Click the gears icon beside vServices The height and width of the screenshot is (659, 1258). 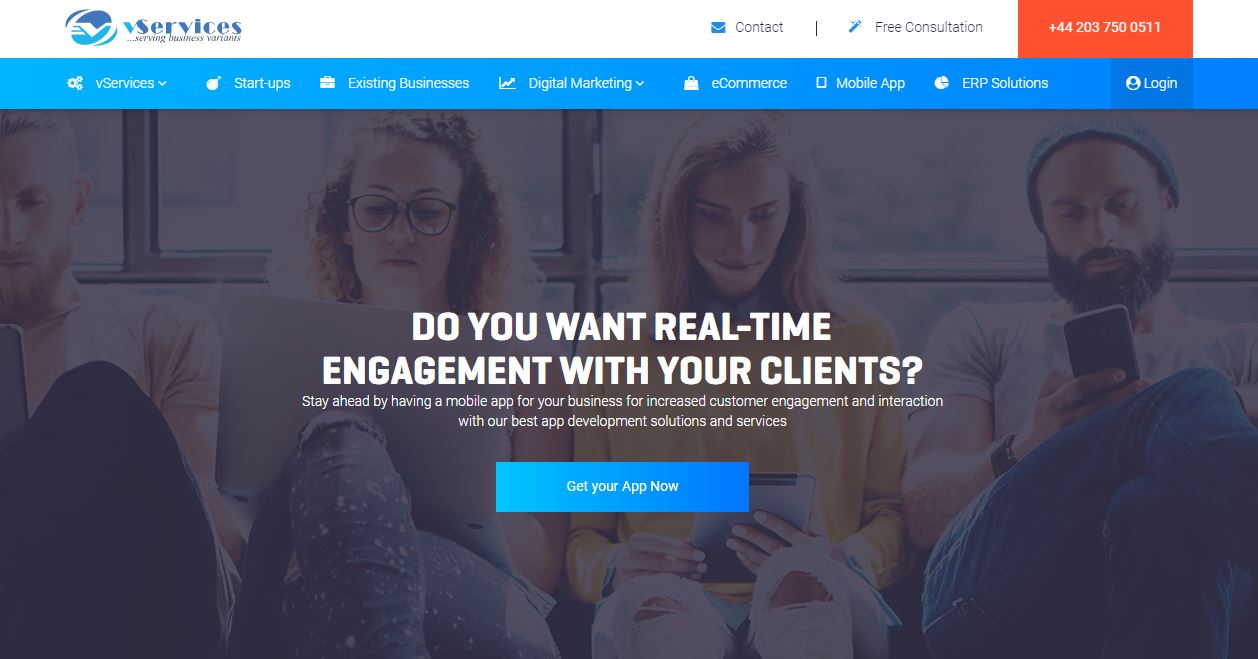tap(75, 83)
